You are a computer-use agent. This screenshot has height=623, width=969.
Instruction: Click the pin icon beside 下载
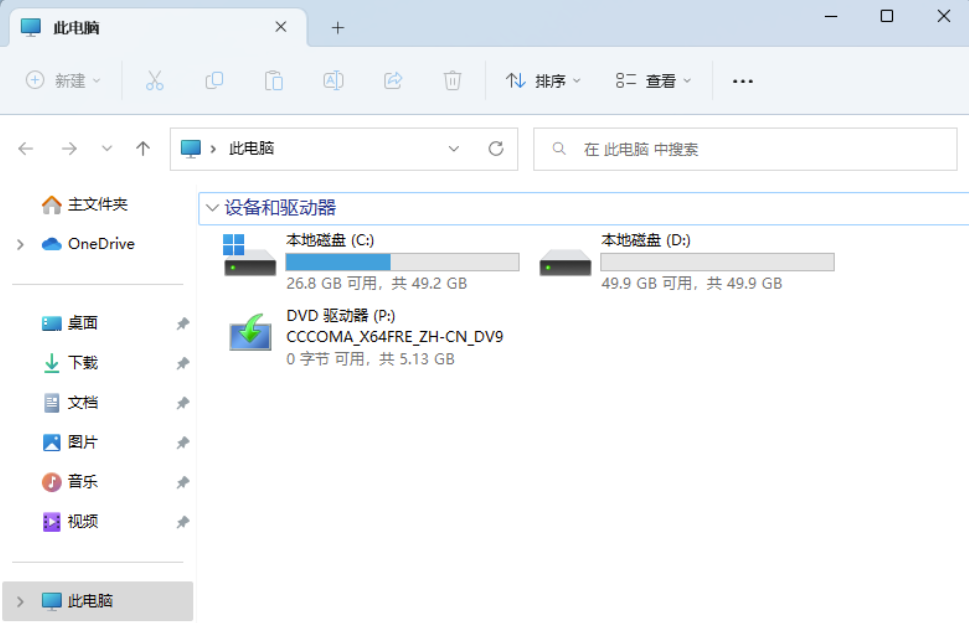182,363
